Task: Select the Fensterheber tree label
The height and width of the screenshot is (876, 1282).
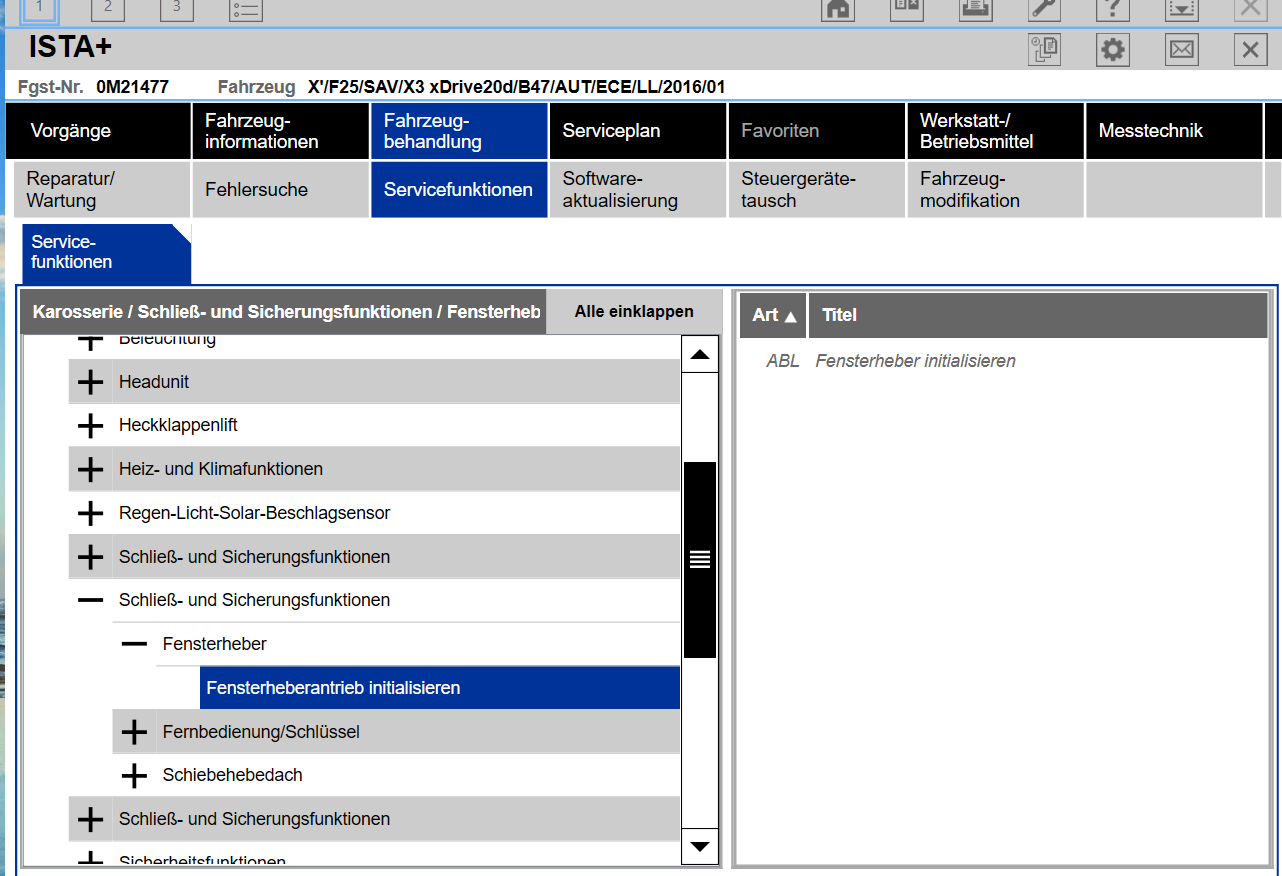Action: click(x=215, y=644)
